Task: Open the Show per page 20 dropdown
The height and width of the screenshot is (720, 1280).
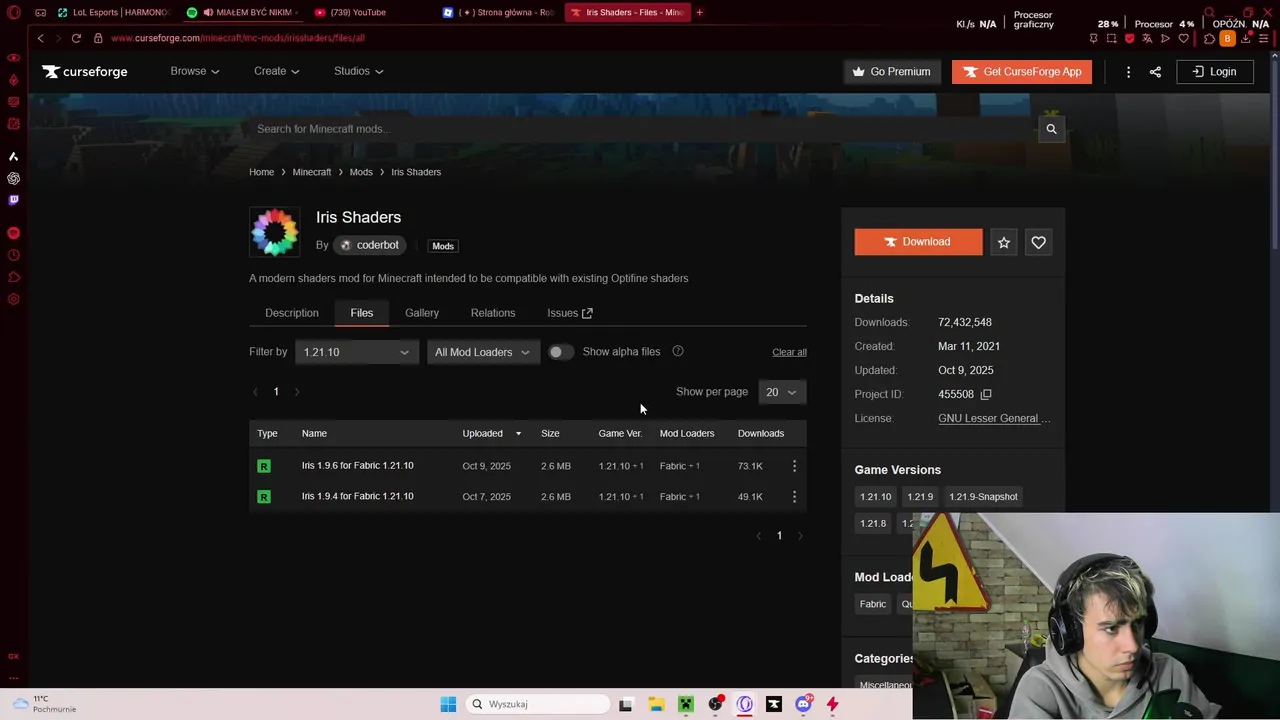Action: pos(782,392)
